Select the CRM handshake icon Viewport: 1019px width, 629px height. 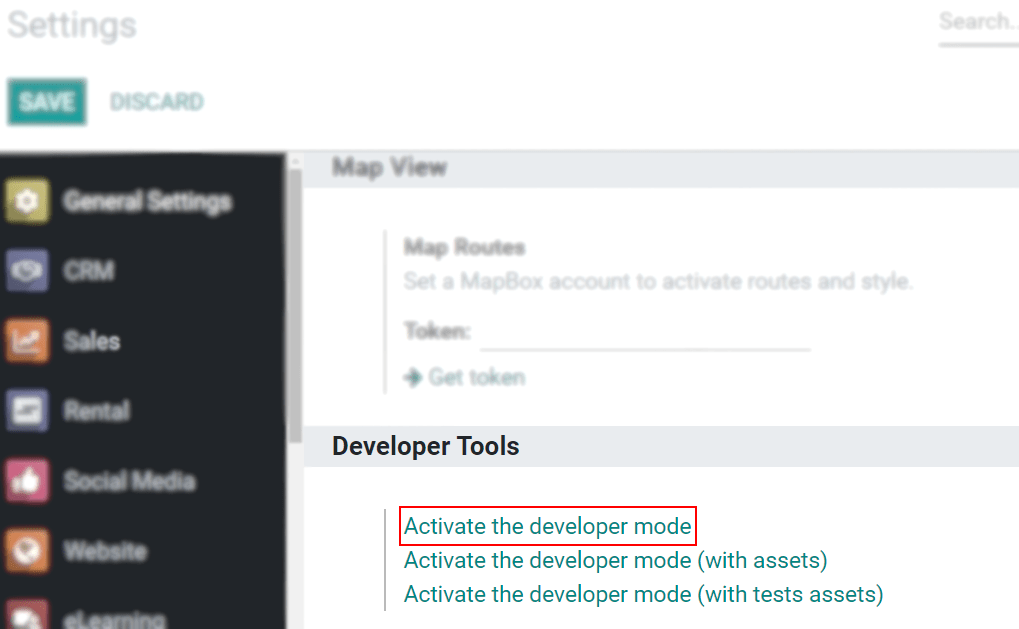click(x=27, y=270)
